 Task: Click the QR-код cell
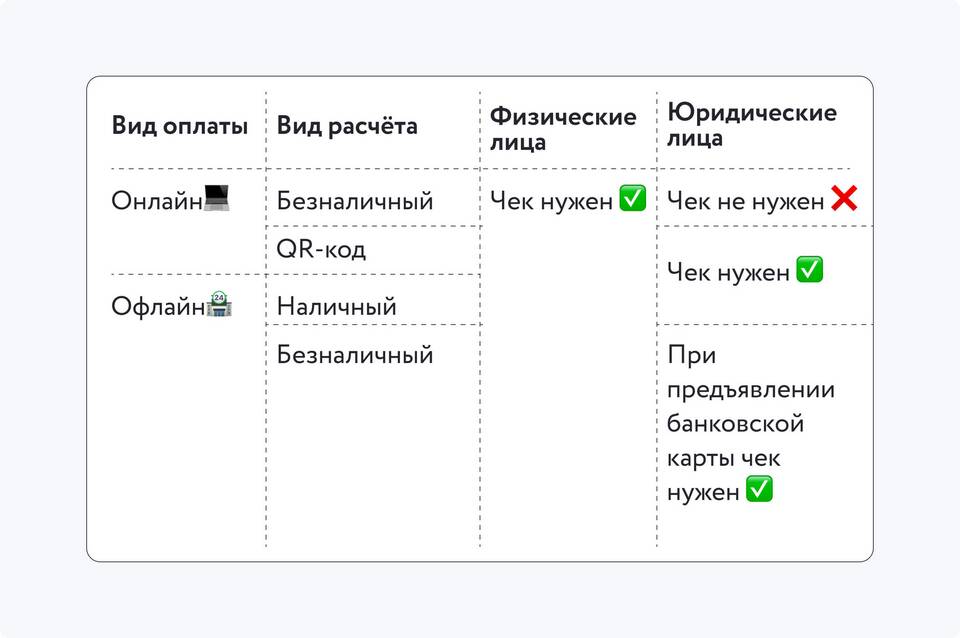click(321, 250)
